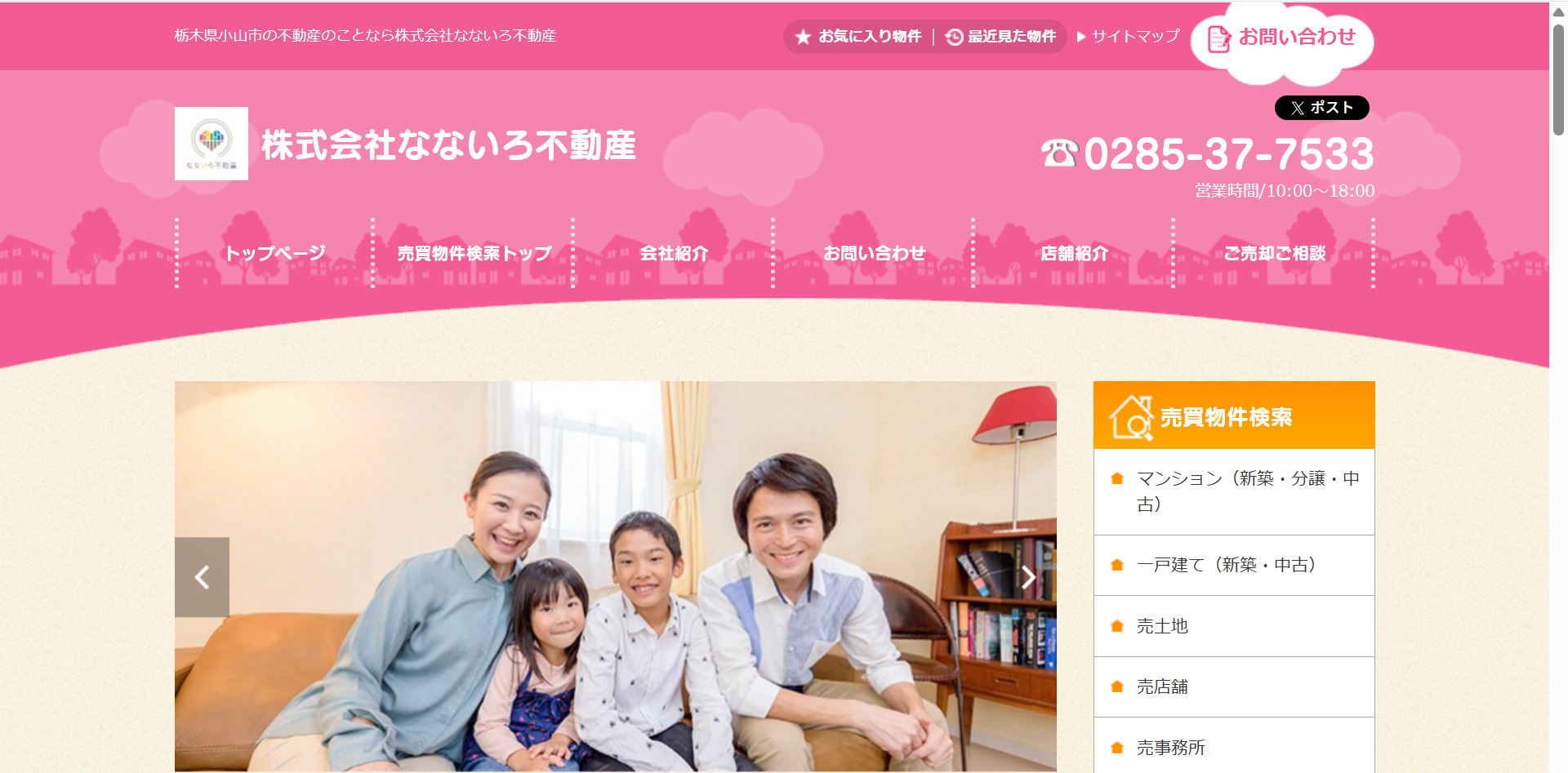Open the トップページ navigation item
The width and height of the screenshot is (1568, 773).
(x=275, y=253)
